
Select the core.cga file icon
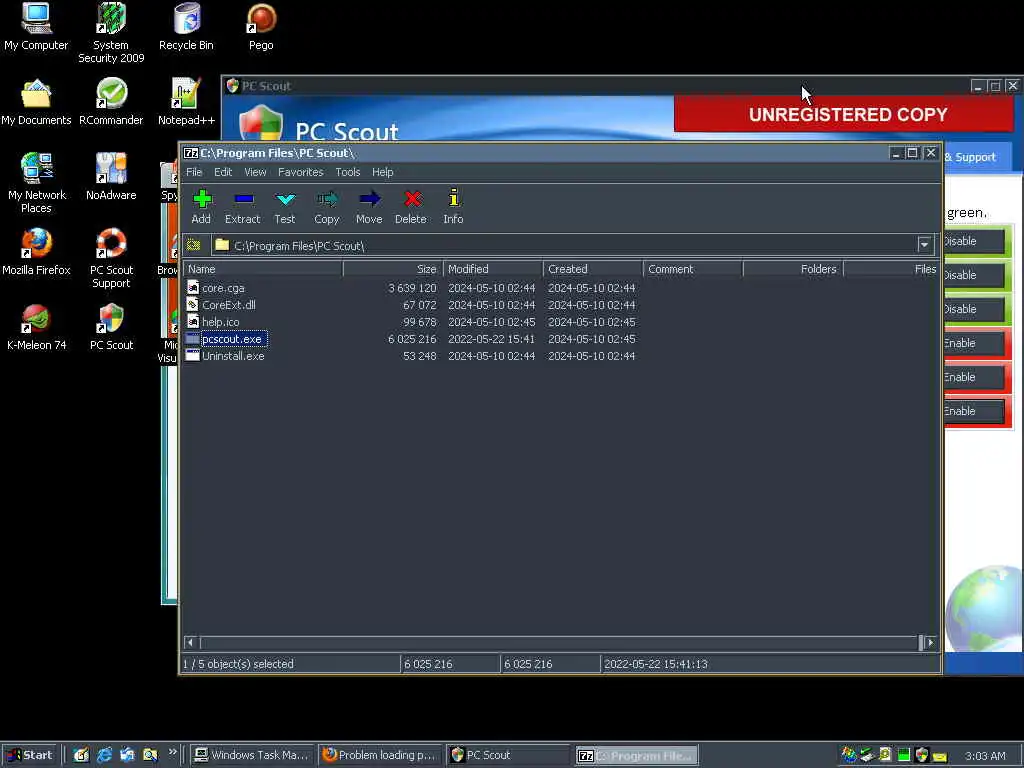(x=193, y=287)
